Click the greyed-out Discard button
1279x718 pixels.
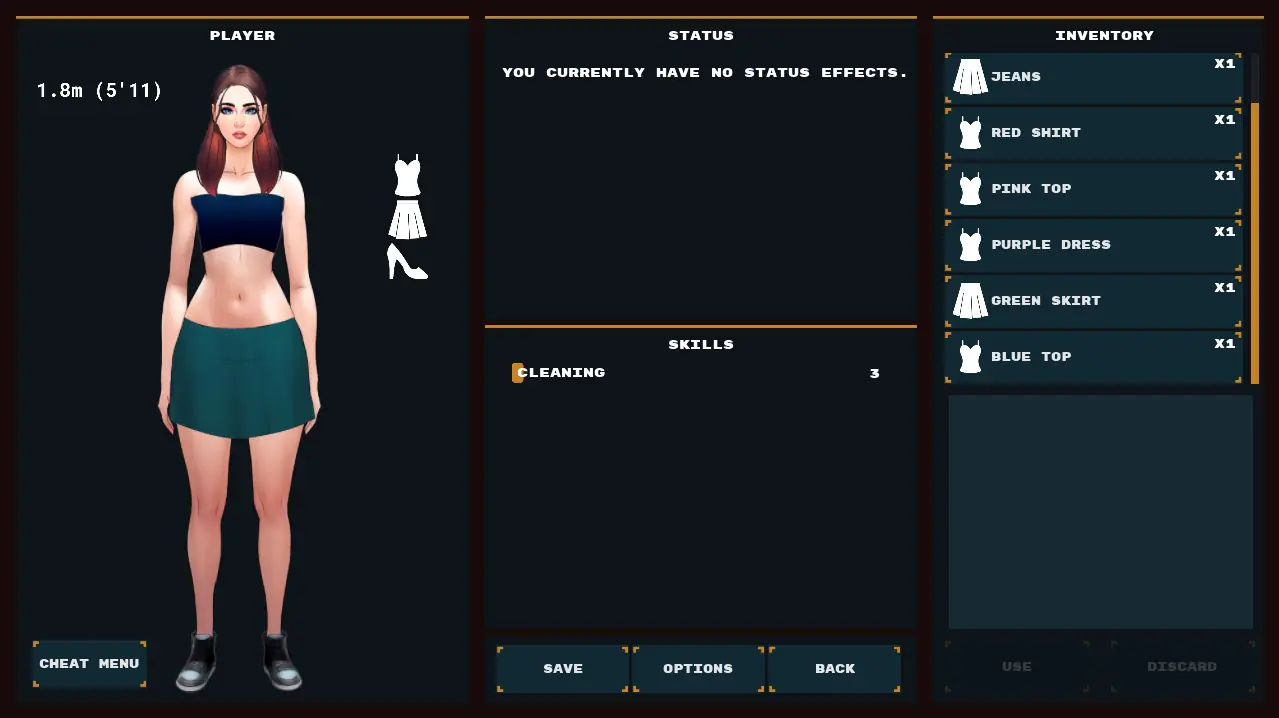1182,667
